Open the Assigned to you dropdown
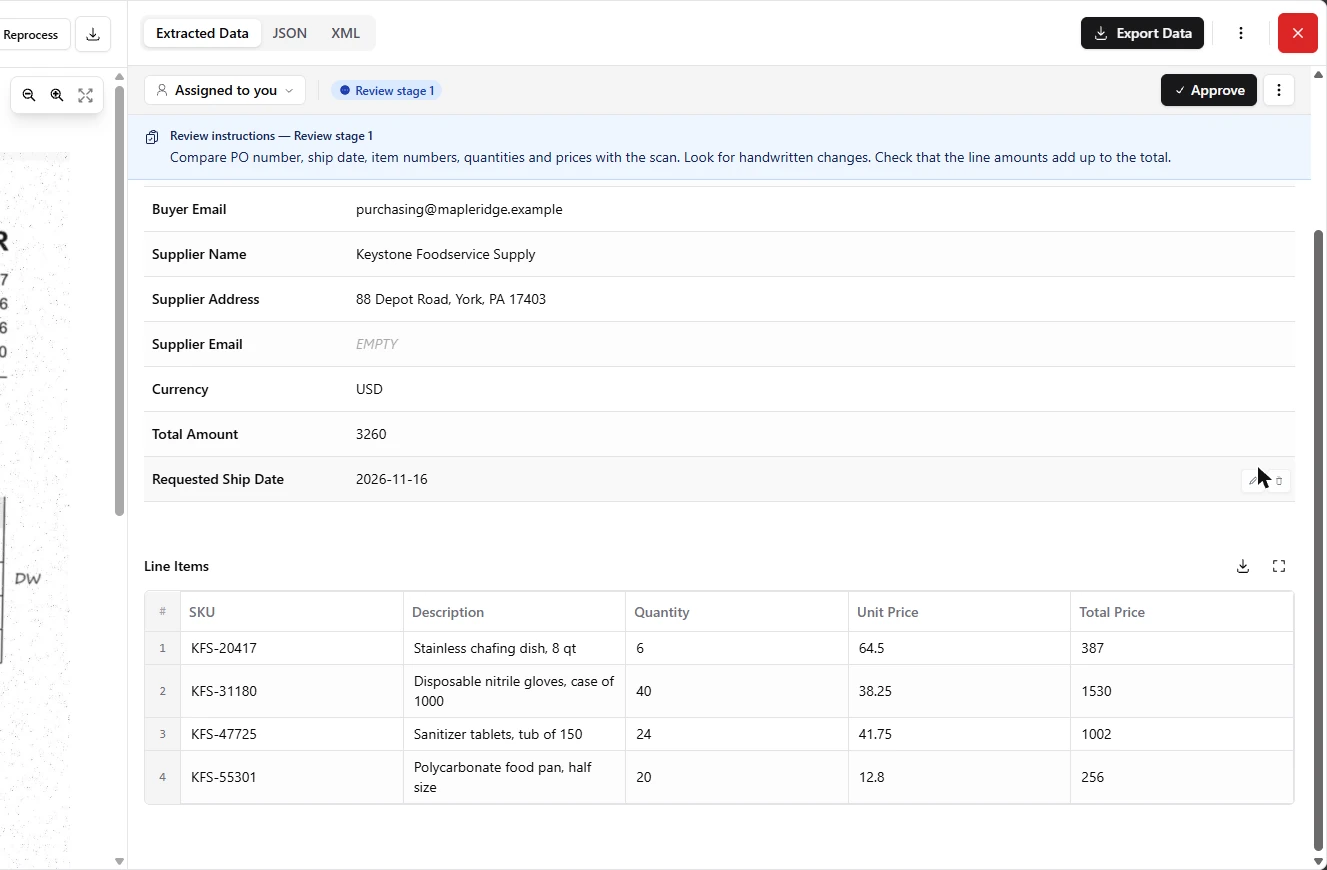This screenshot has height=870, width=1327. (x=225, y=90)
